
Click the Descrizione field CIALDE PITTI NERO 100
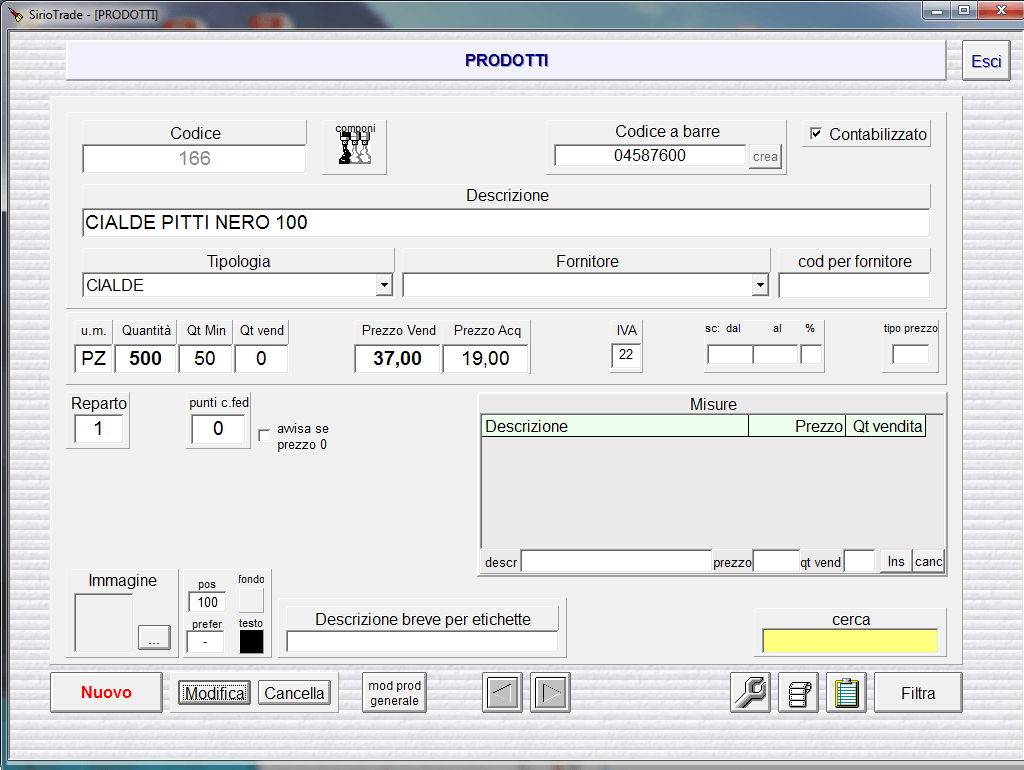click(x=506, y=223)
